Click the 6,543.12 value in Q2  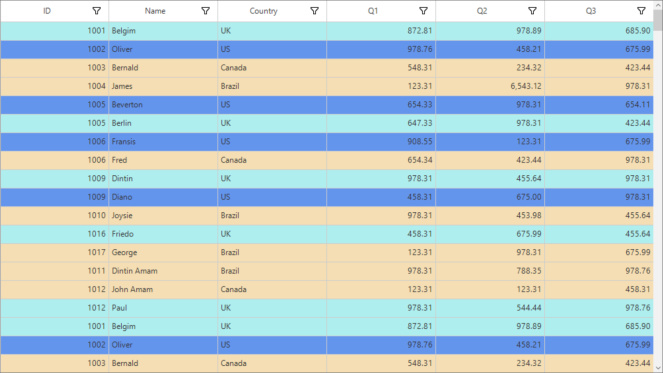tap(526, 86)
